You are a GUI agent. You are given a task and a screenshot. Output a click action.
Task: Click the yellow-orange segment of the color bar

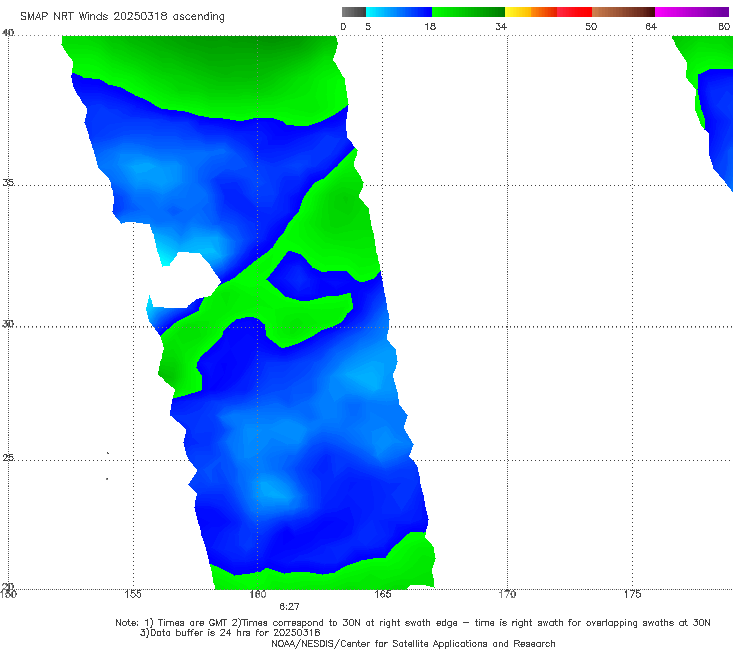[530, 12]
